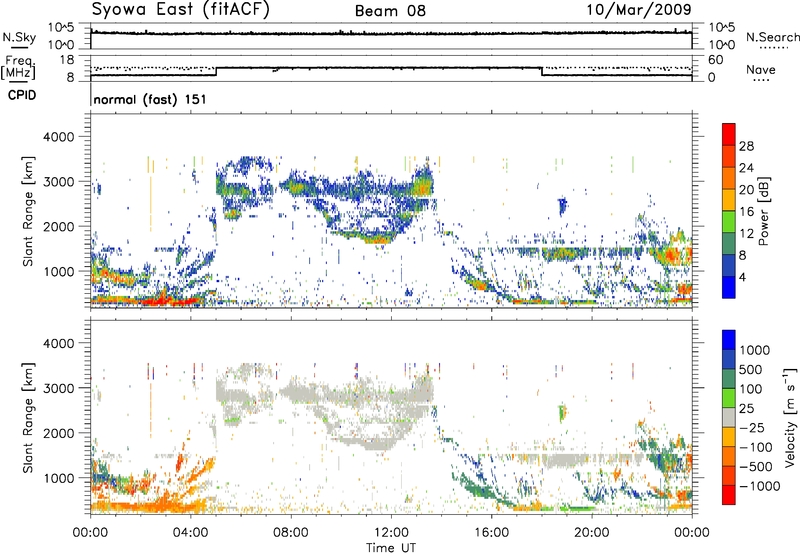Click the 'N.Sky' label
The width and height of the screenshot is (800, 554).
click(x=19, y=37)
